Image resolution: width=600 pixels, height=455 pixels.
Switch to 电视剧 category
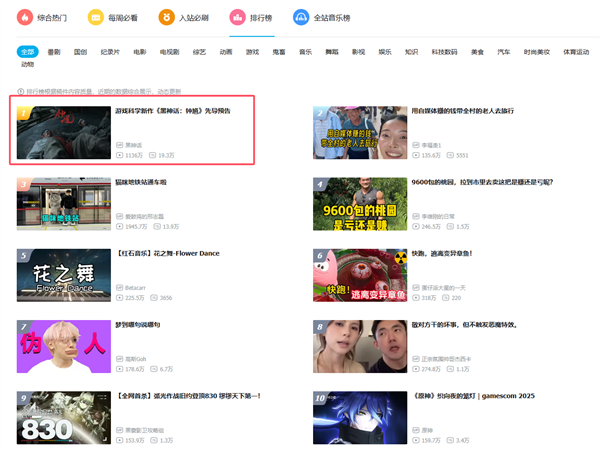pyautogui.click(x=170, y=52)
